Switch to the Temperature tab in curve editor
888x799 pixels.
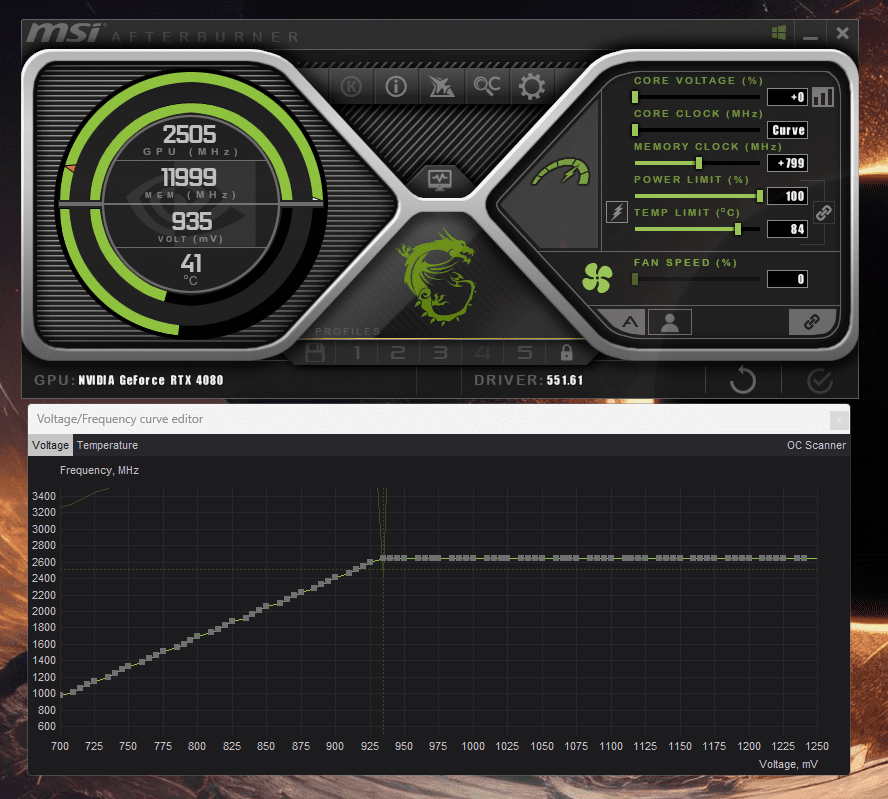[x=108, y=445]
